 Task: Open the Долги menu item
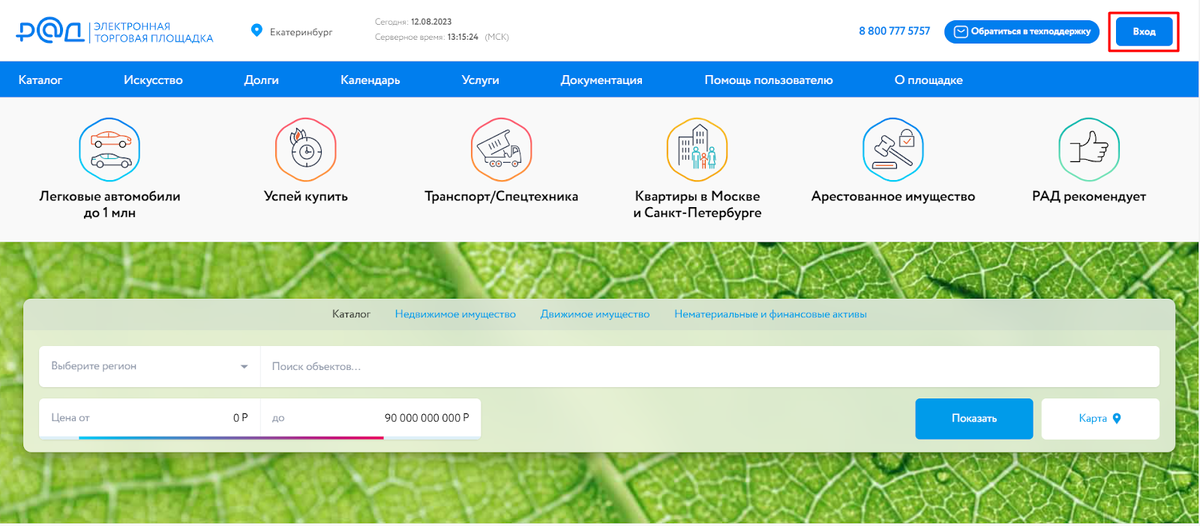pyautogui.click(x=261, y=80)
